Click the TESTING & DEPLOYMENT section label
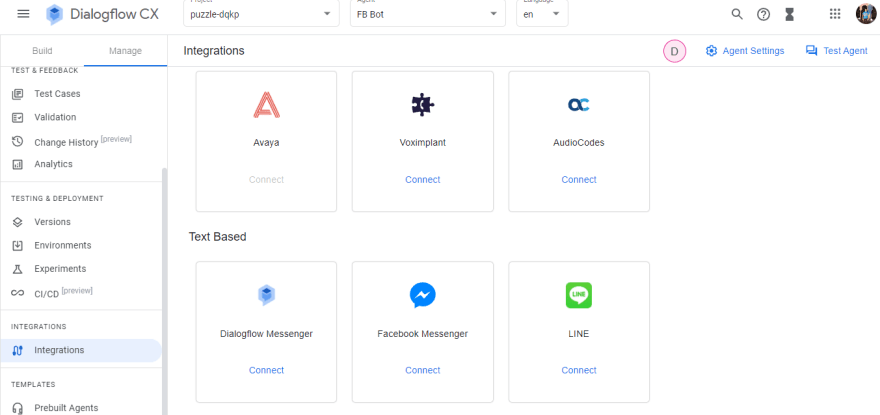 57,198
